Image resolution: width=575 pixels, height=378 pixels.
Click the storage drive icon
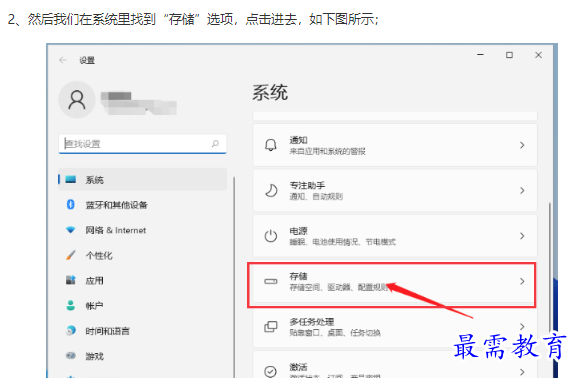(x=271, y=281)
